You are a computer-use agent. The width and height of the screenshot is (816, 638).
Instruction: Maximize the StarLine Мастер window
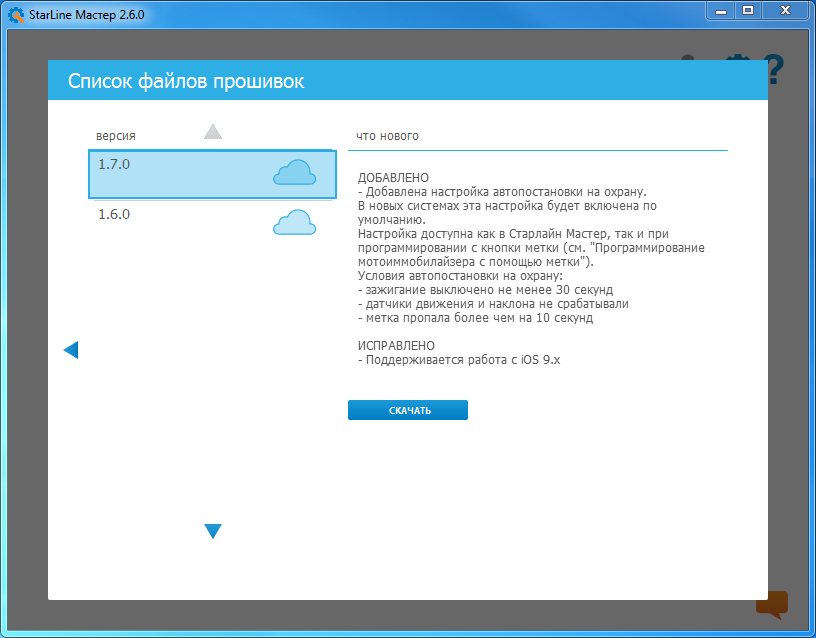pyautogui.click(x=747, y=11)
